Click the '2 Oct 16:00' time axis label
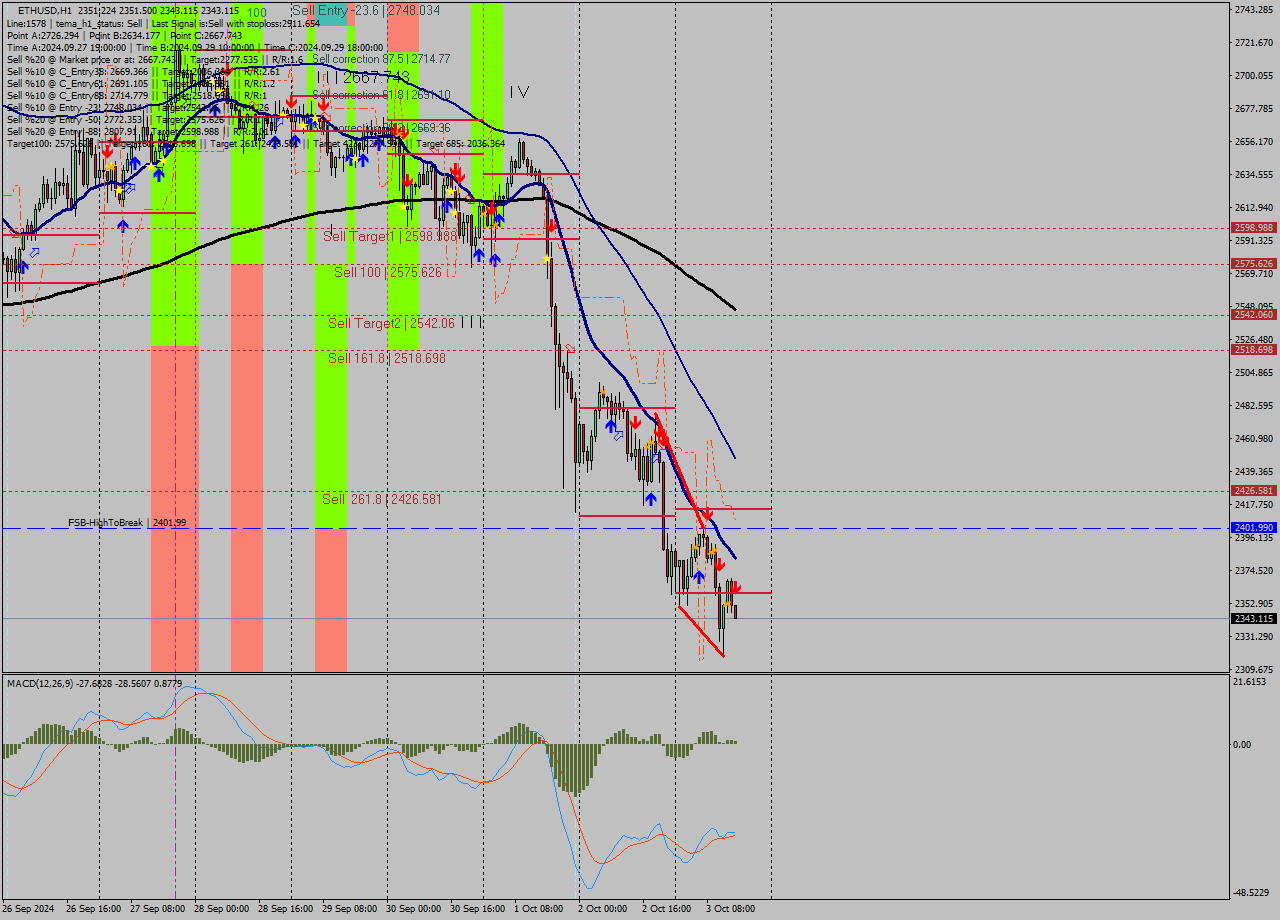Viewport: 1280px width, 920px height. click(666, 909)
